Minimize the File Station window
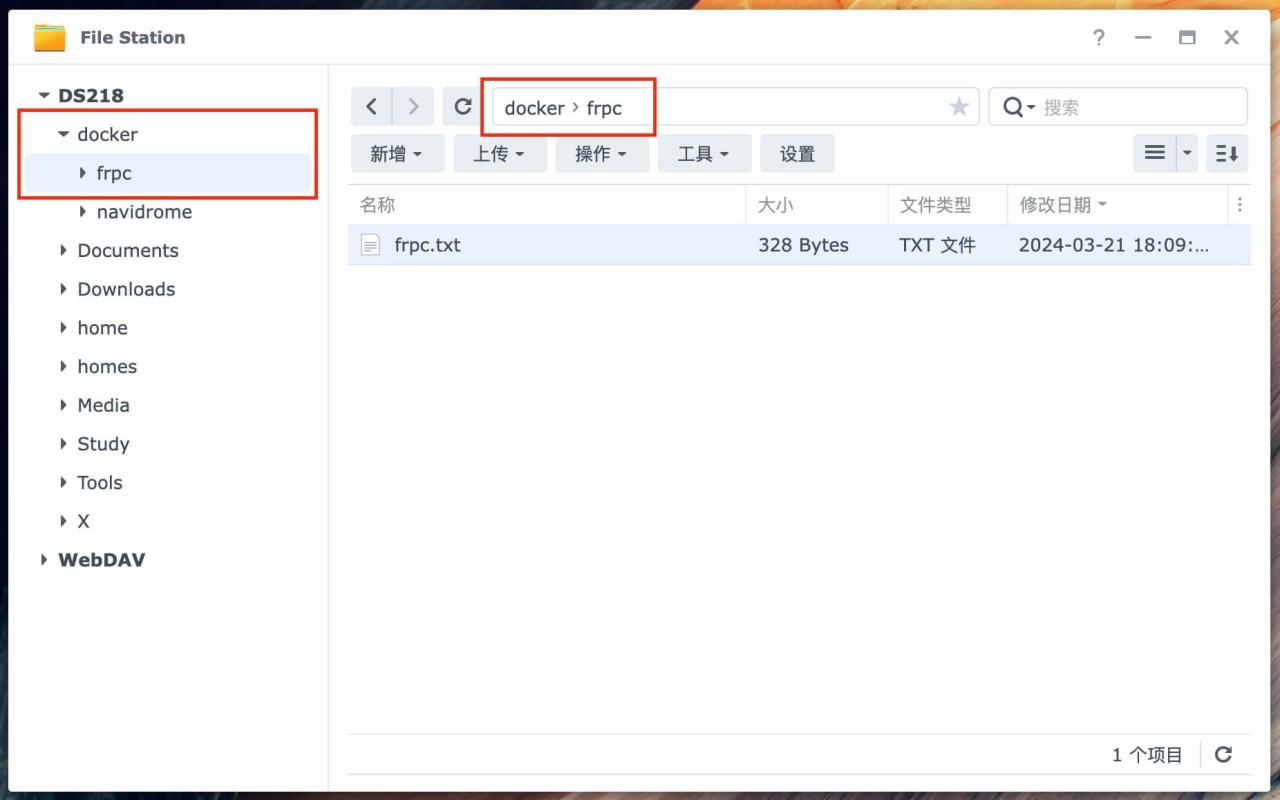1280x800 pixels. click(1143, 38)
